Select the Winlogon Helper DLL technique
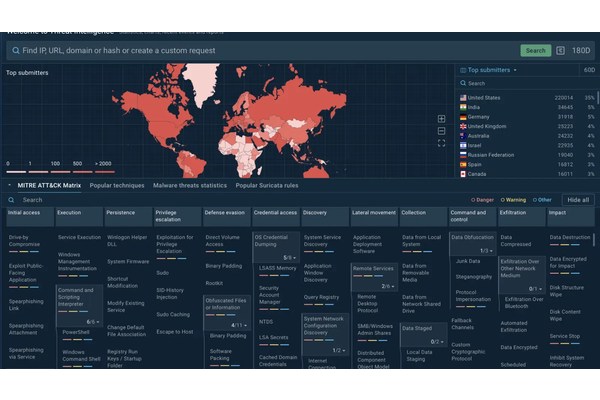The image size is (600, 400). pyautogui.click(x=127, y=241)
